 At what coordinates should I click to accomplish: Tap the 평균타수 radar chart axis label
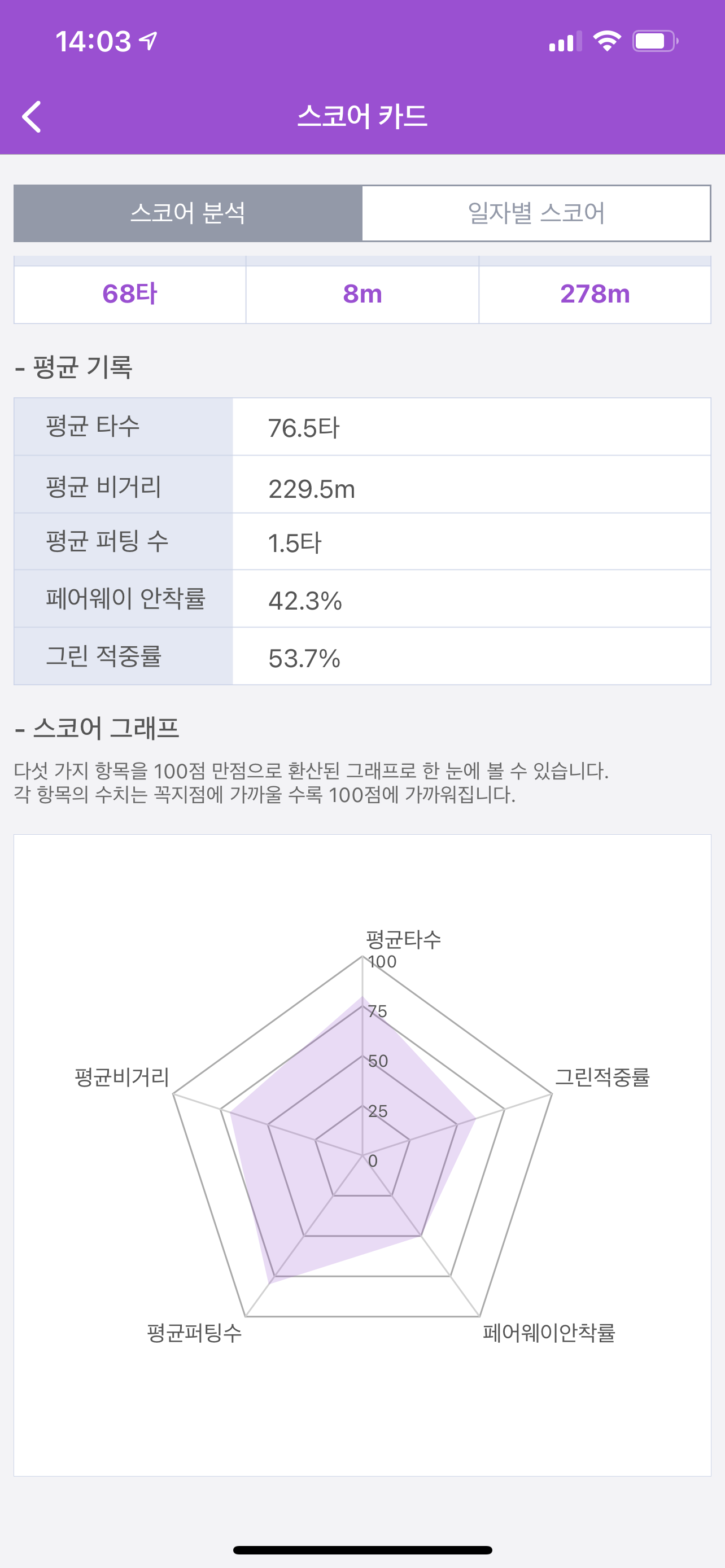[403, 939]
